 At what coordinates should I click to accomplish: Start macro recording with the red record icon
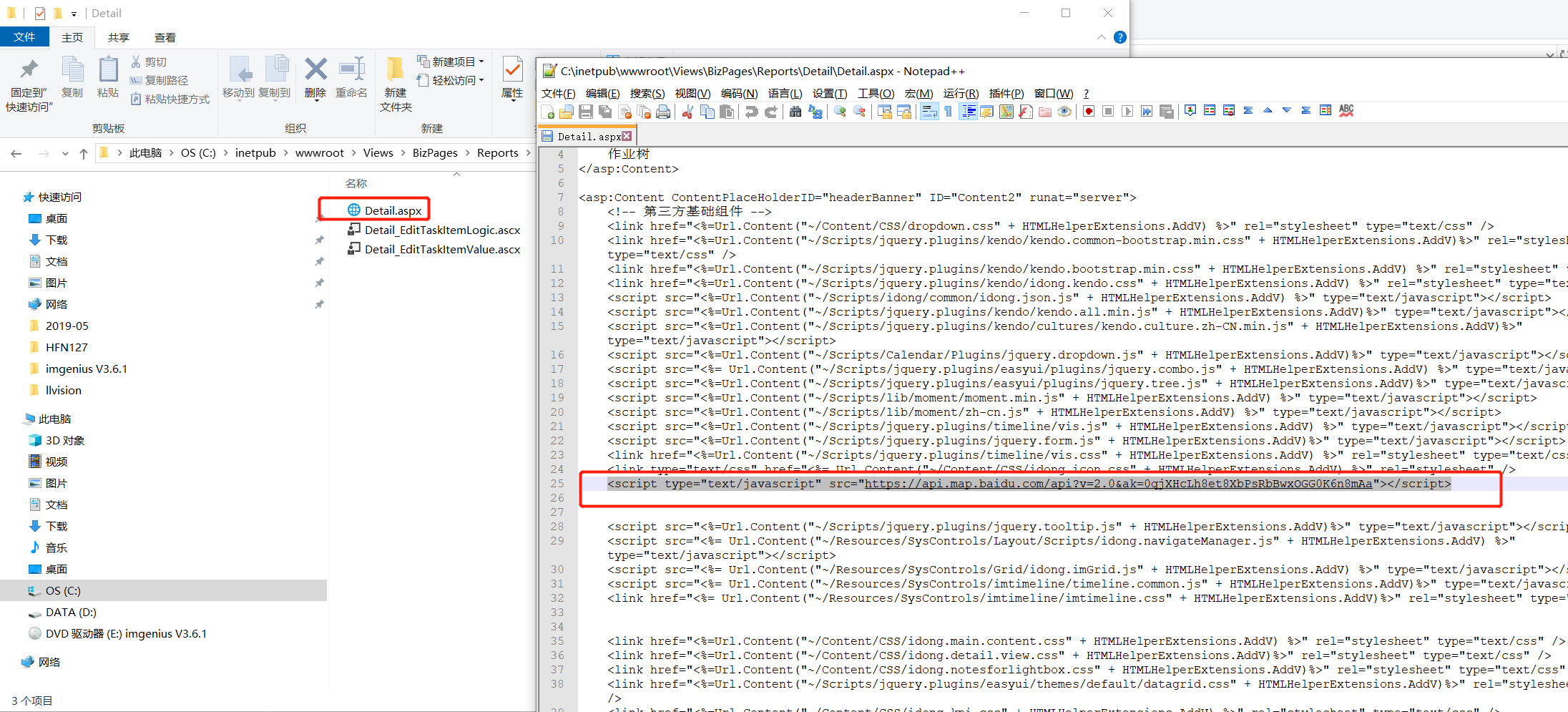click(x=1089, y=112)
